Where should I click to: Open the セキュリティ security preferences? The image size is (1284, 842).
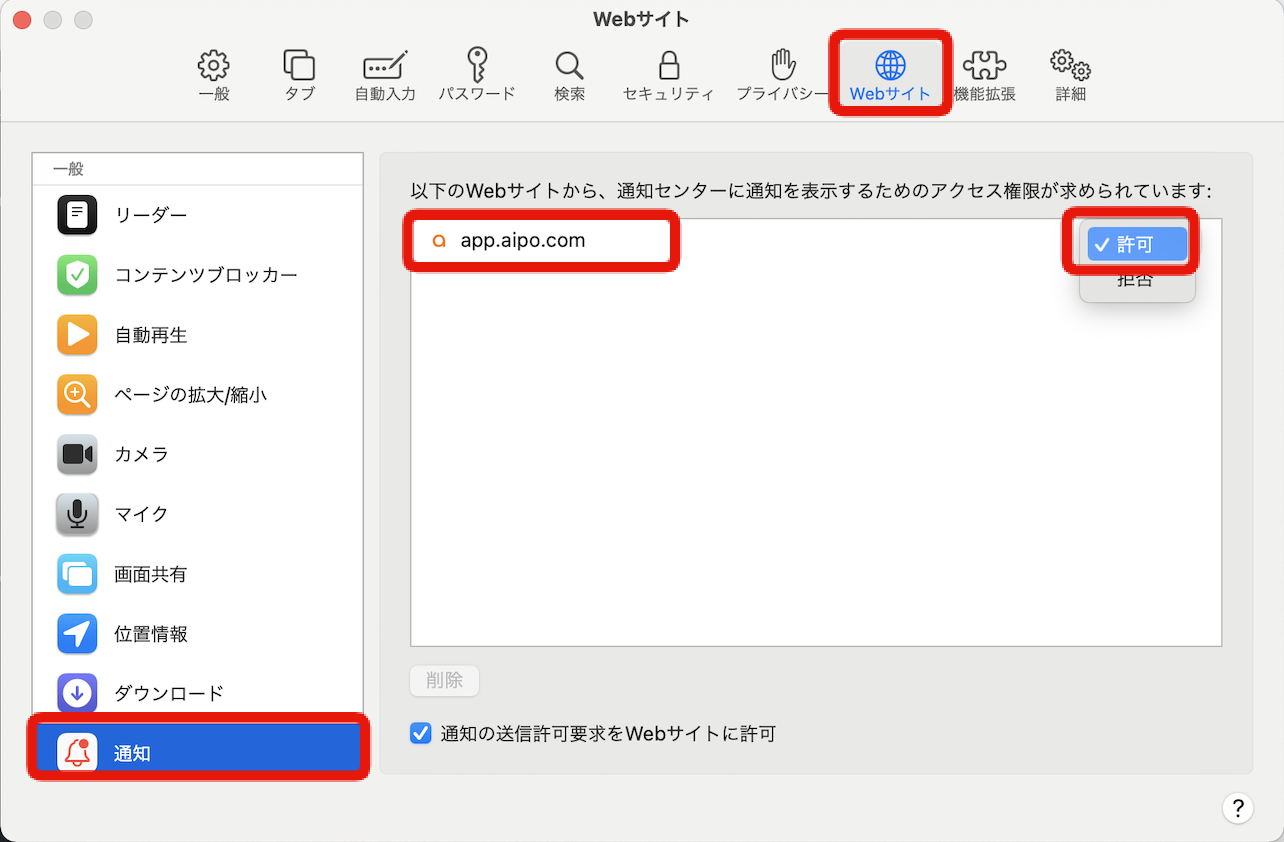pos(668,76)
